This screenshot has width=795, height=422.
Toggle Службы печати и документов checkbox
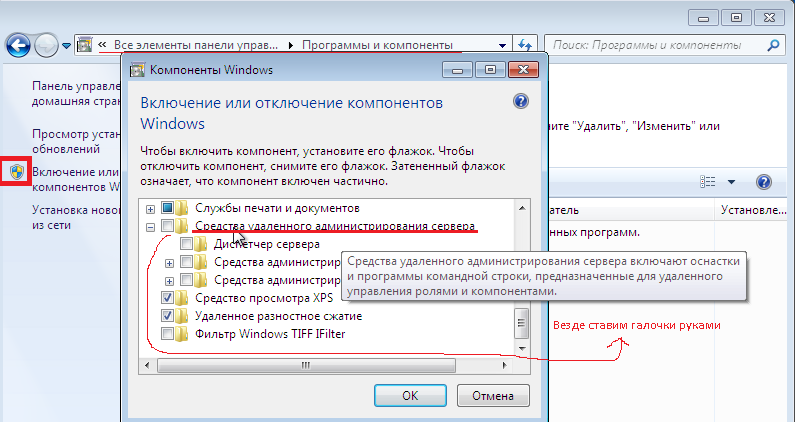[167, 207]
